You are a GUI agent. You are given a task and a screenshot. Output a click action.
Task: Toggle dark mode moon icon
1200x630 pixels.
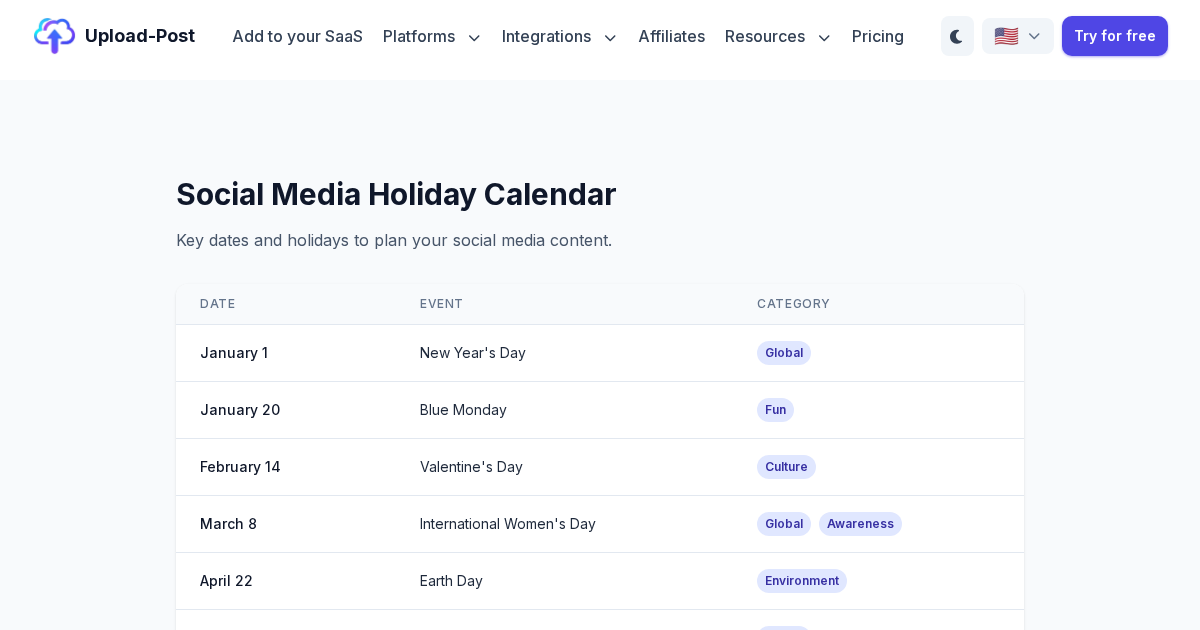[957, 36]
